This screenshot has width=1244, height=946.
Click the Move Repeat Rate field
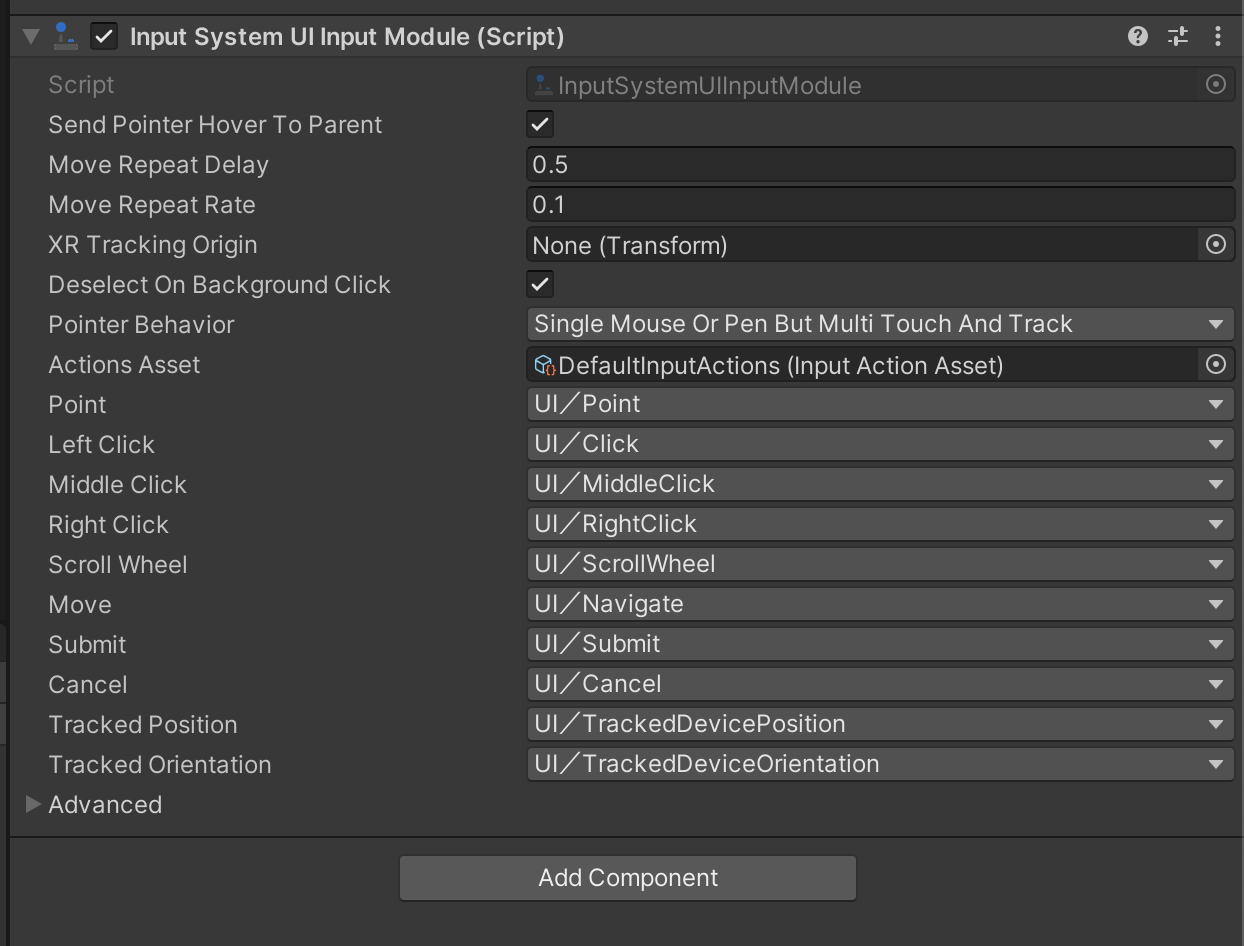(x=880, y=204)
